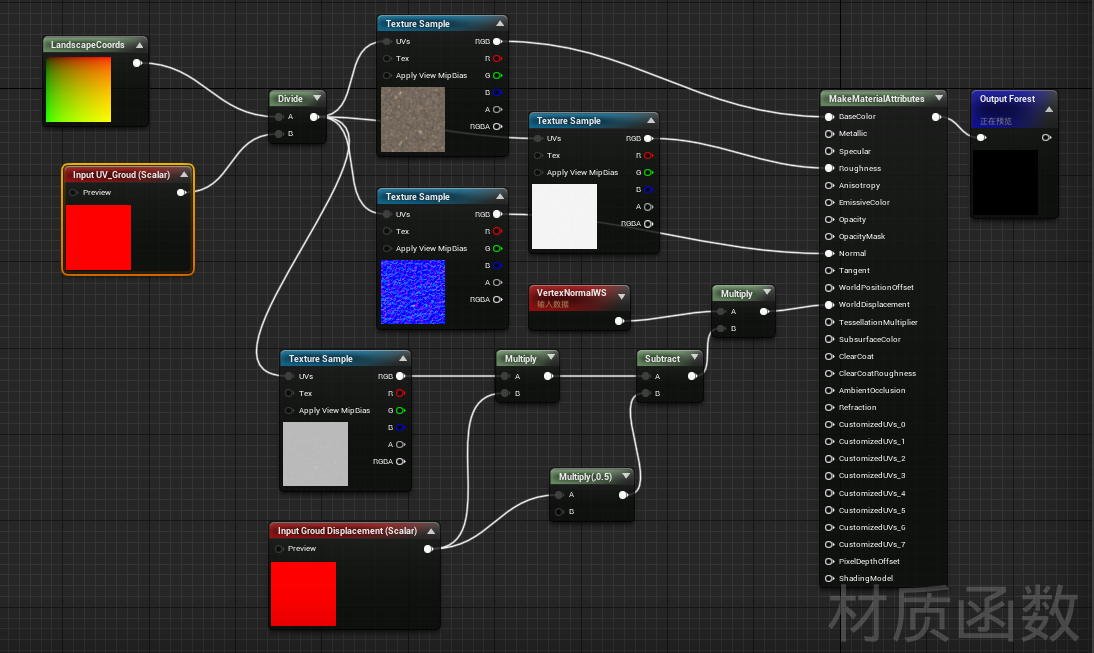Click the Output Forest output pin
This screenshot has height=653, width=1094.
(1047, 137)
